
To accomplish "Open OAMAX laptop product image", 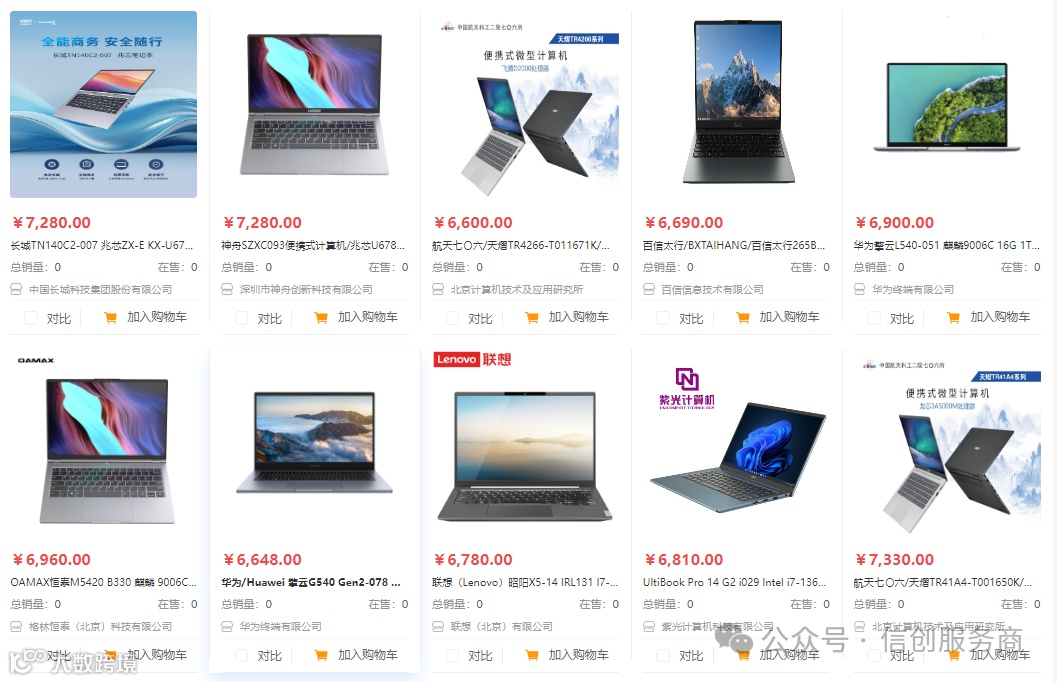I will coord(104,442).
